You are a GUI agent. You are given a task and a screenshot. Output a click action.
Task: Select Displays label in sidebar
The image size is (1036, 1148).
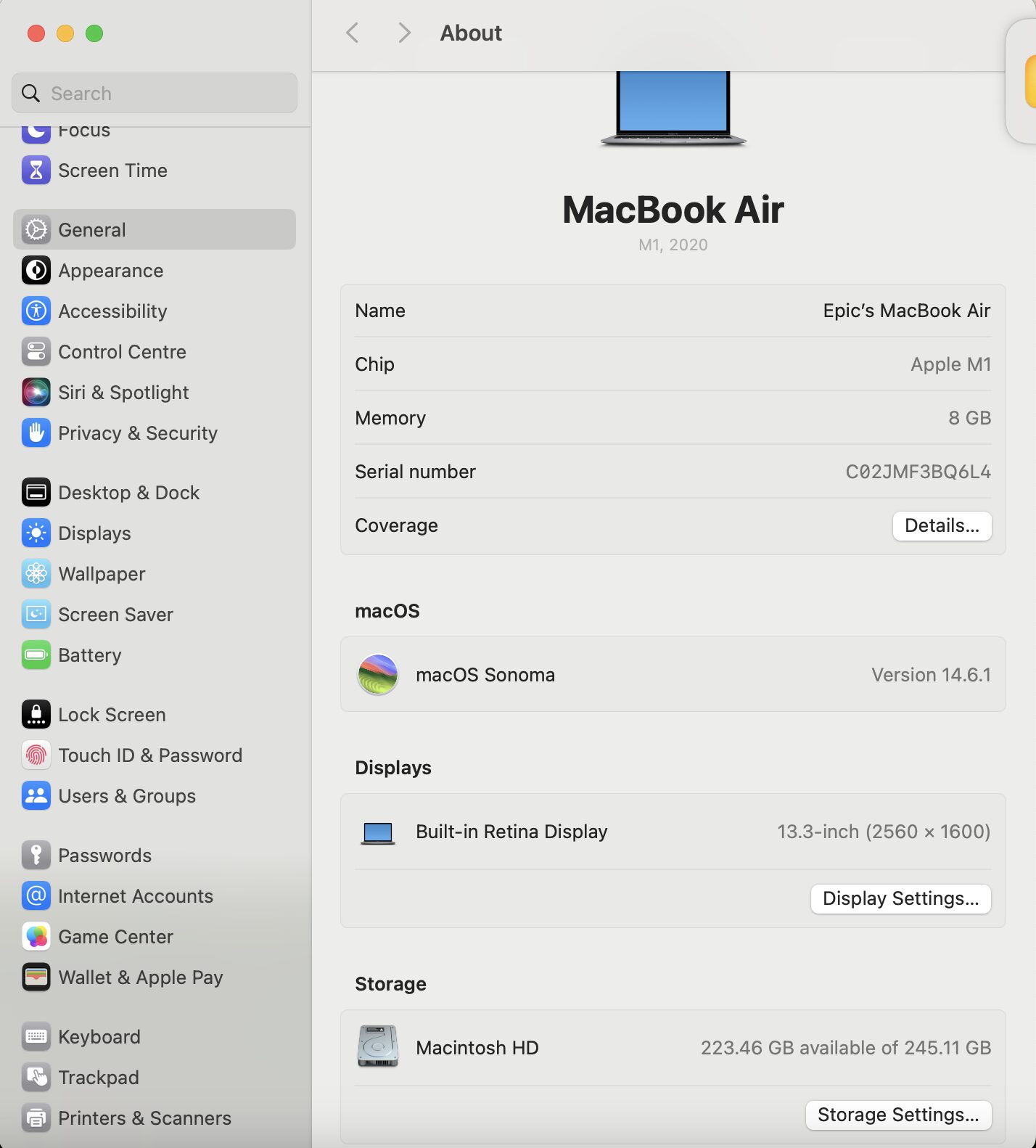(x=94, y=533)
